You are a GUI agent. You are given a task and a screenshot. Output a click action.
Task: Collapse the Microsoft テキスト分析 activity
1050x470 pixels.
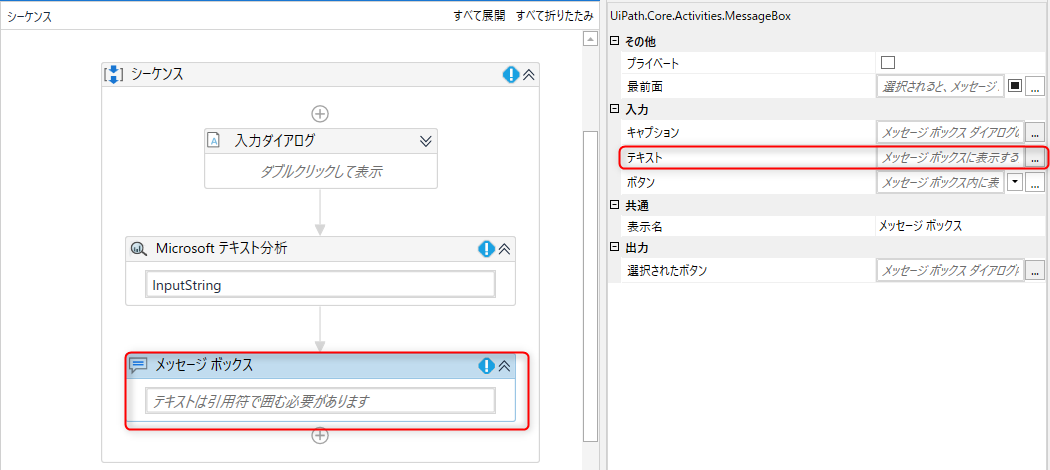click(505, 249)
